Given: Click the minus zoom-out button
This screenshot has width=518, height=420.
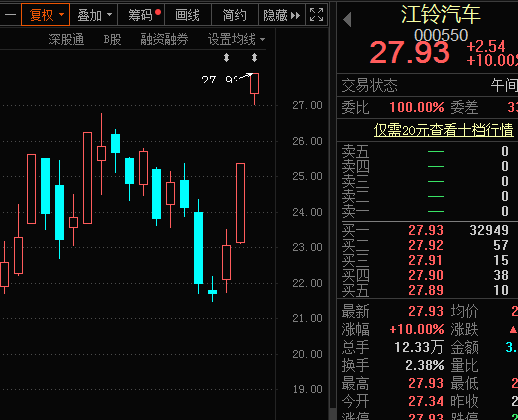Looking at the screenshot, I should pyautogui.click(x=10, y=15).
